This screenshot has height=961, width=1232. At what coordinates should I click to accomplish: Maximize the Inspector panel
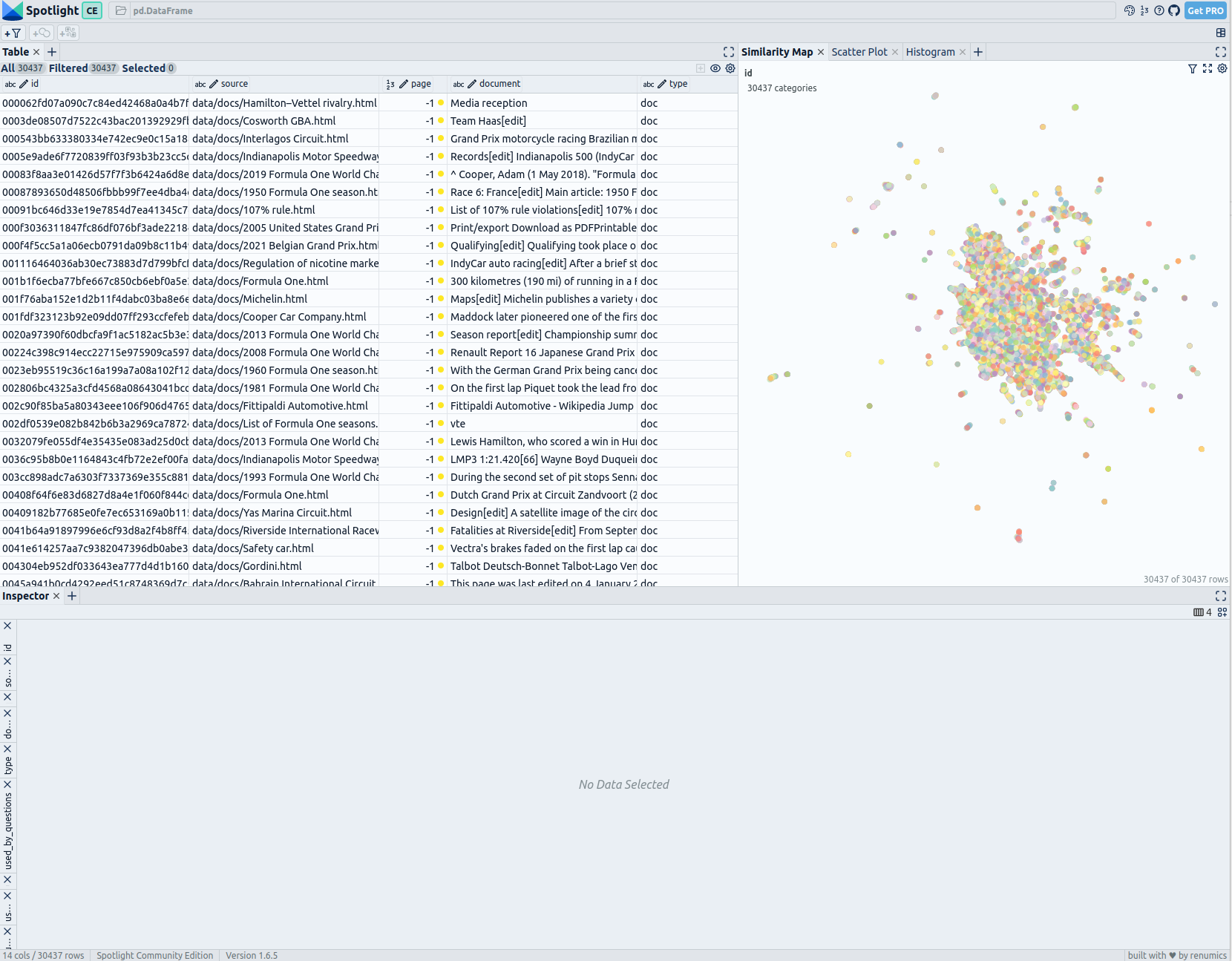1221,596
